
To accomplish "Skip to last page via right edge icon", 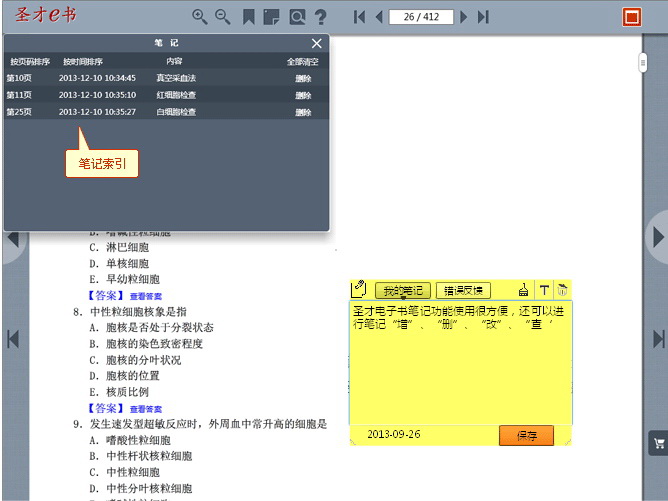I will [x=659, y=339].
